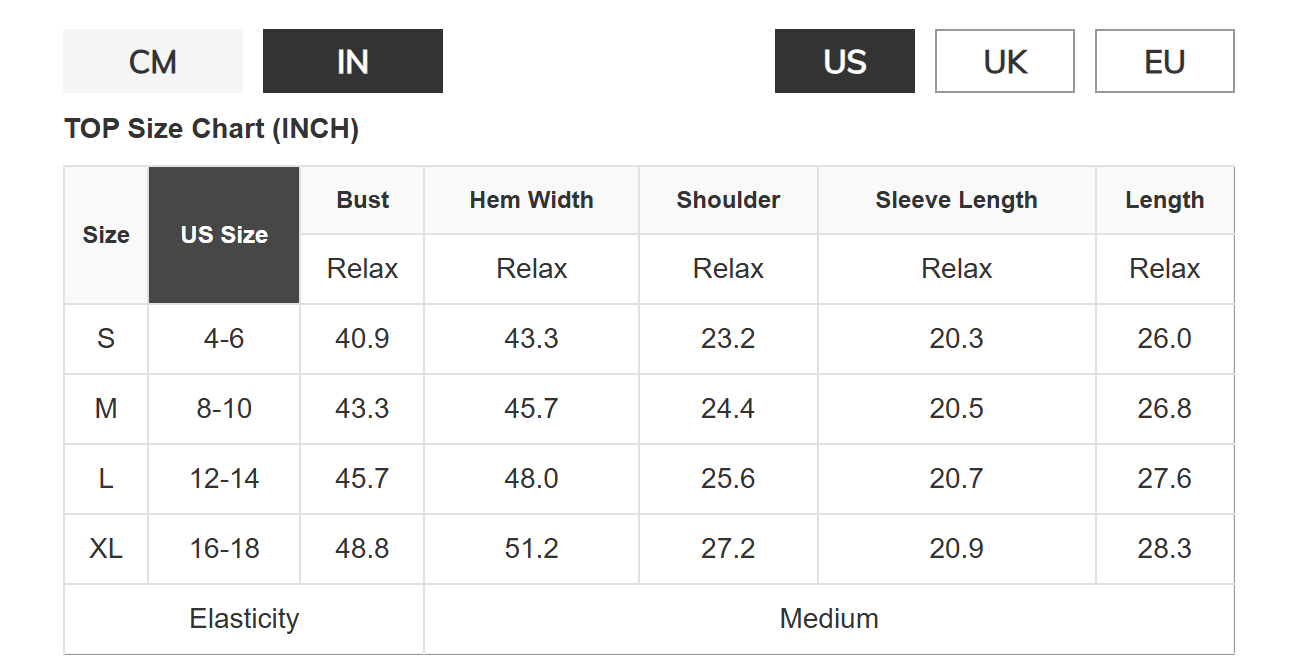Click the Sleeve Length column header

957,200
